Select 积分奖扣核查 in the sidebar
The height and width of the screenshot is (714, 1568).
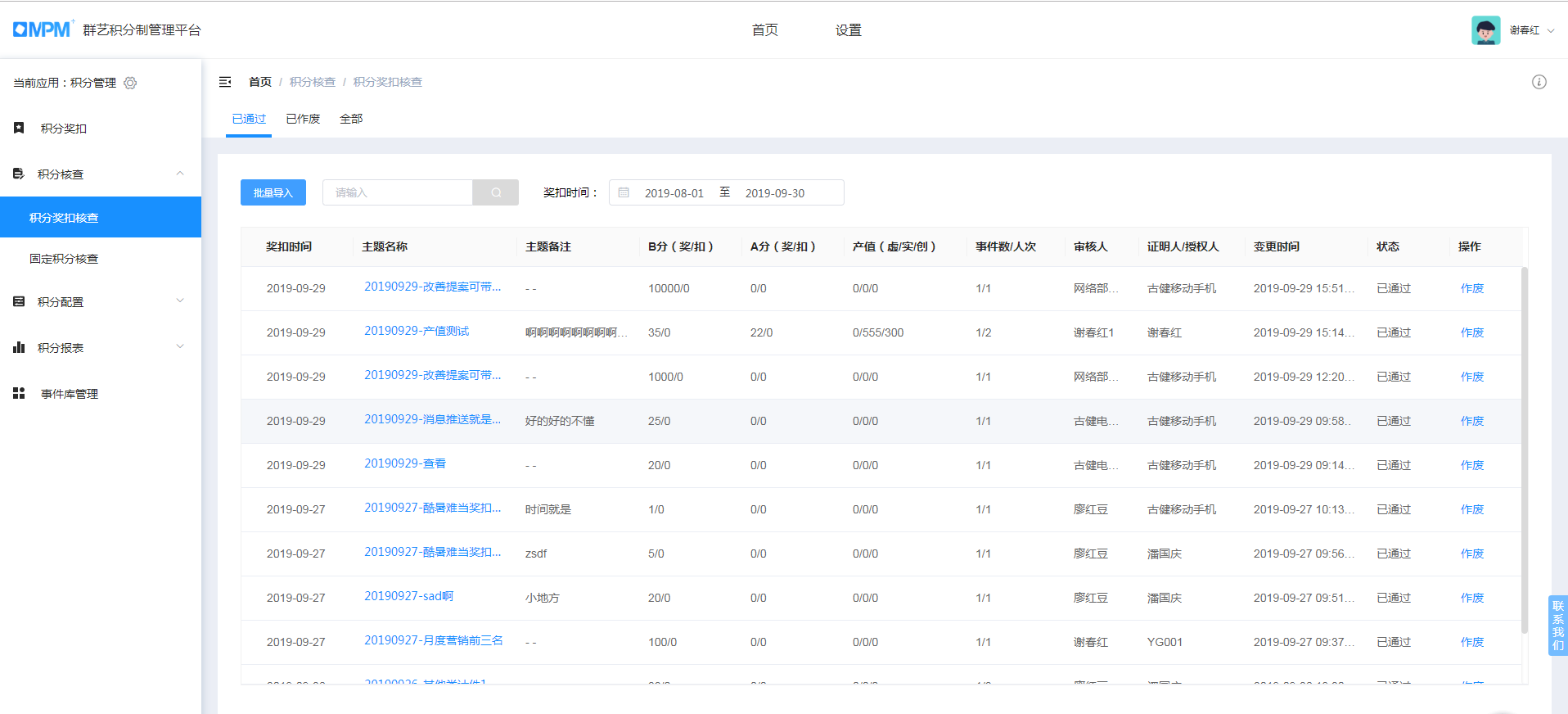click(x=101, y=217)
